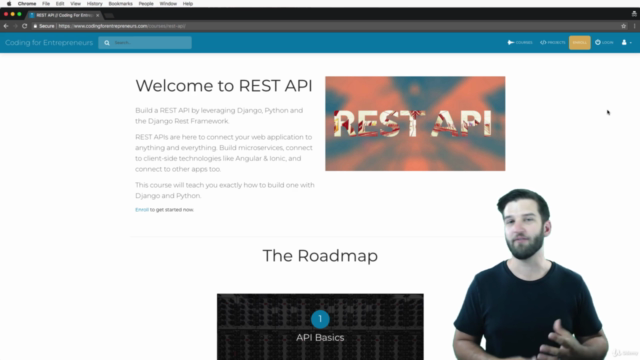The image size is (640, 360).
Task: Click the numbered 1 circle on roadmap
Action: (x=320, y=319)
